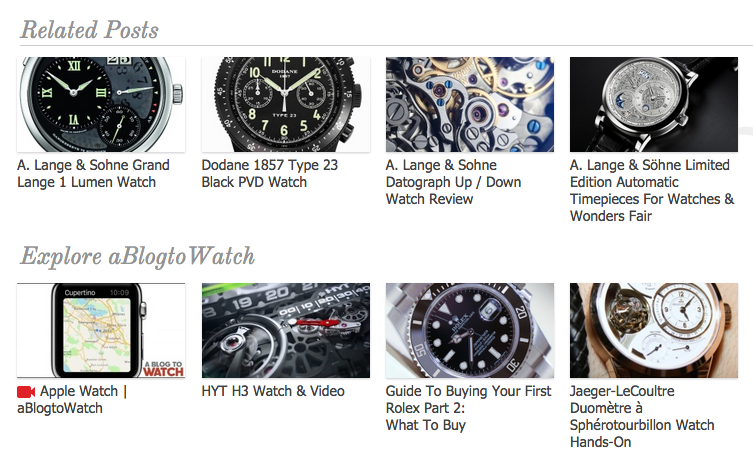Open the Datograph movement close-up thumbnail

(x=470, y=104)
